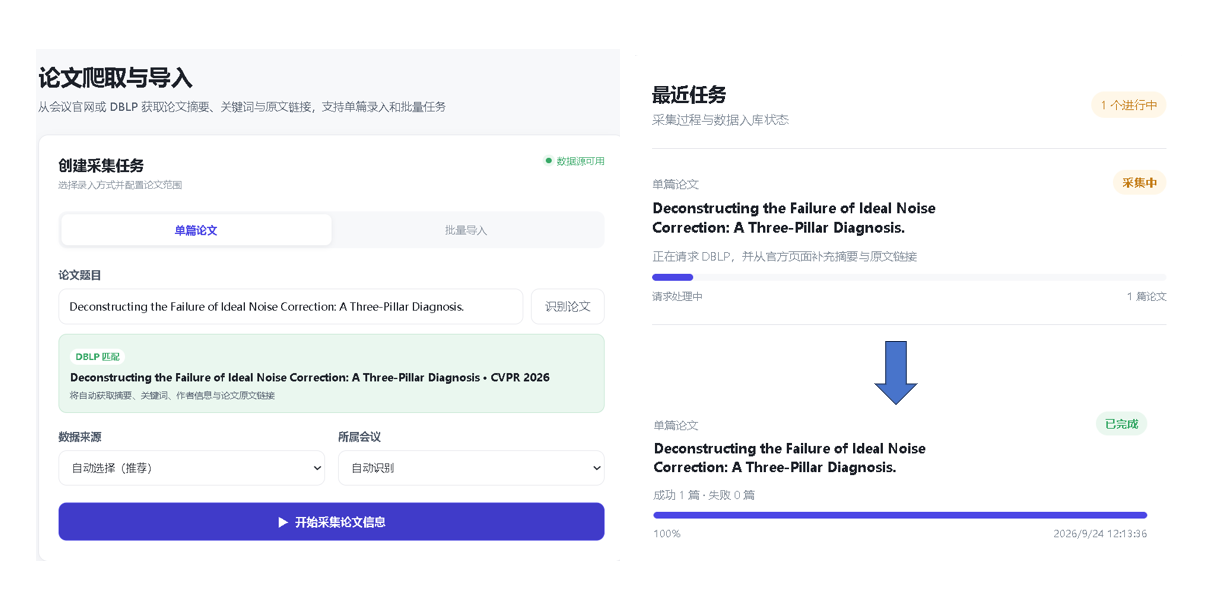Start collection with 开始采集论文信息 button
Viewport: 1217px width, 613px height.
(331, 522)
